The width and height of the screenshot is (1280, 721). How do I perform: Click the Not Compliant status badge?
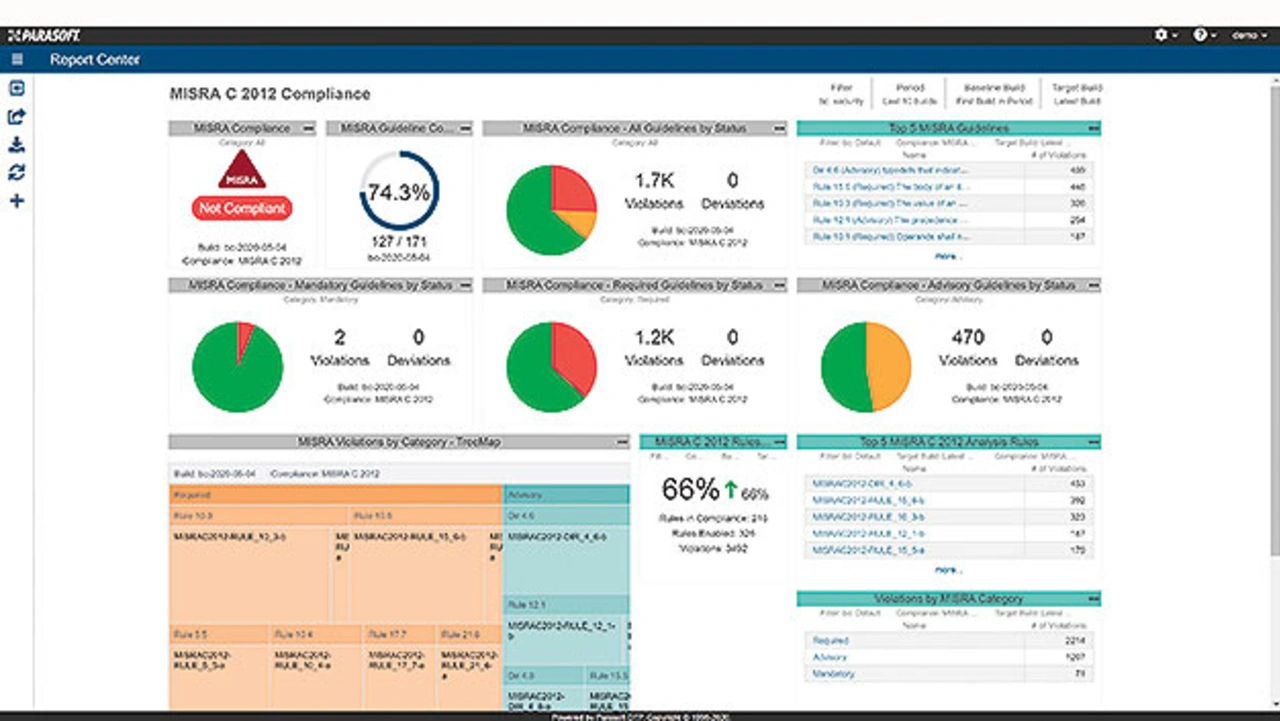240,209
